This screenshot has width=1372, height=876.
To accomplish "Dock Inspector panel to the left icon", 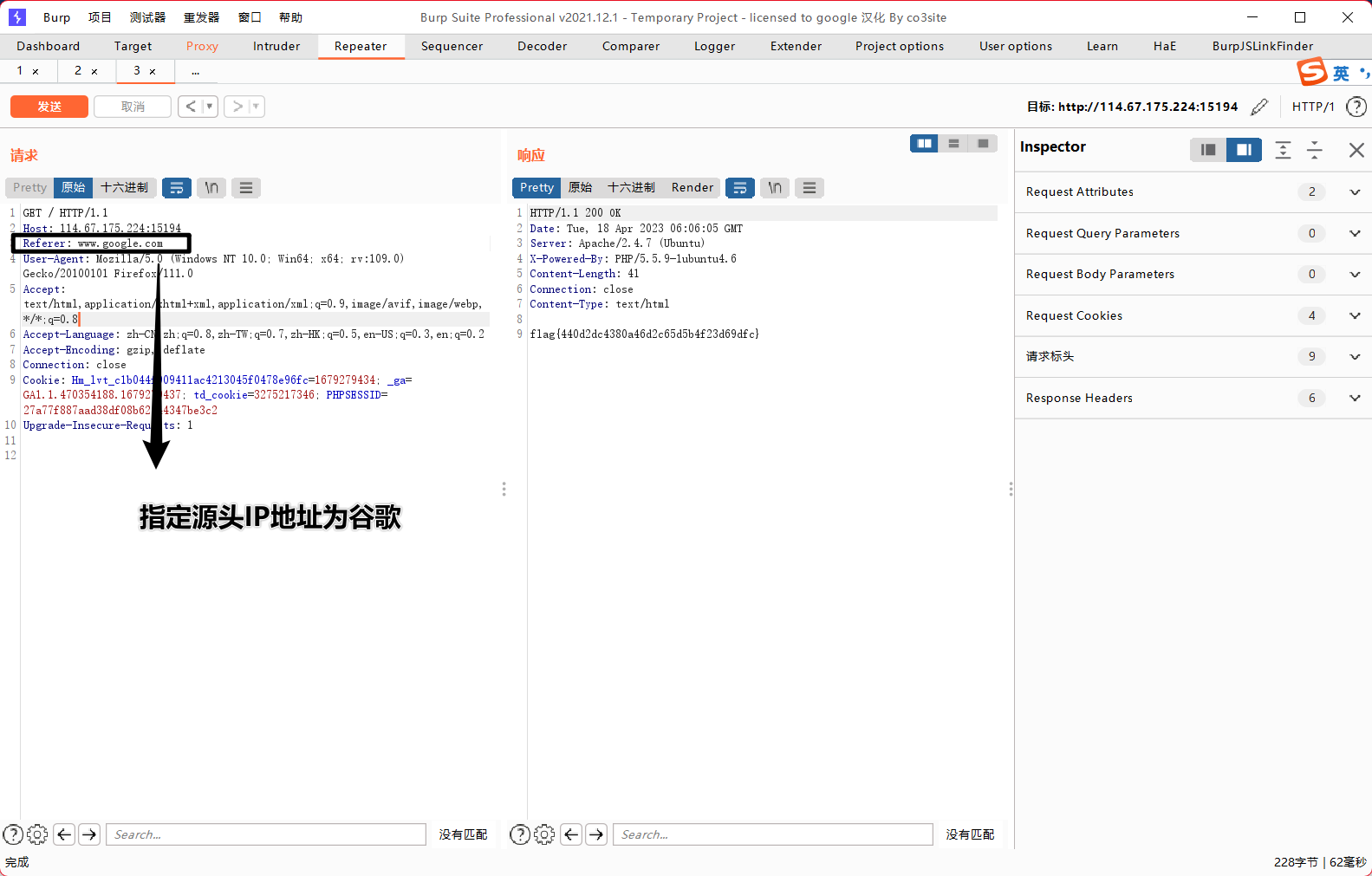I will pyautogui.click(x=1208, y=150).
